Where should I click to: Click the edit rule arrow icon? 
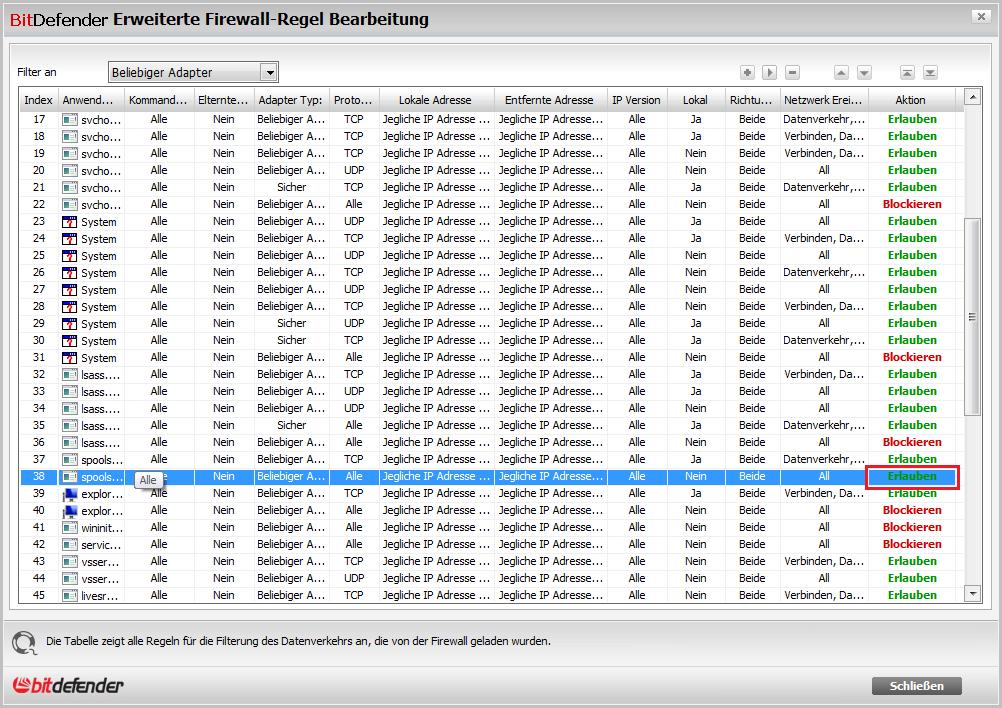tap(769, 73)
